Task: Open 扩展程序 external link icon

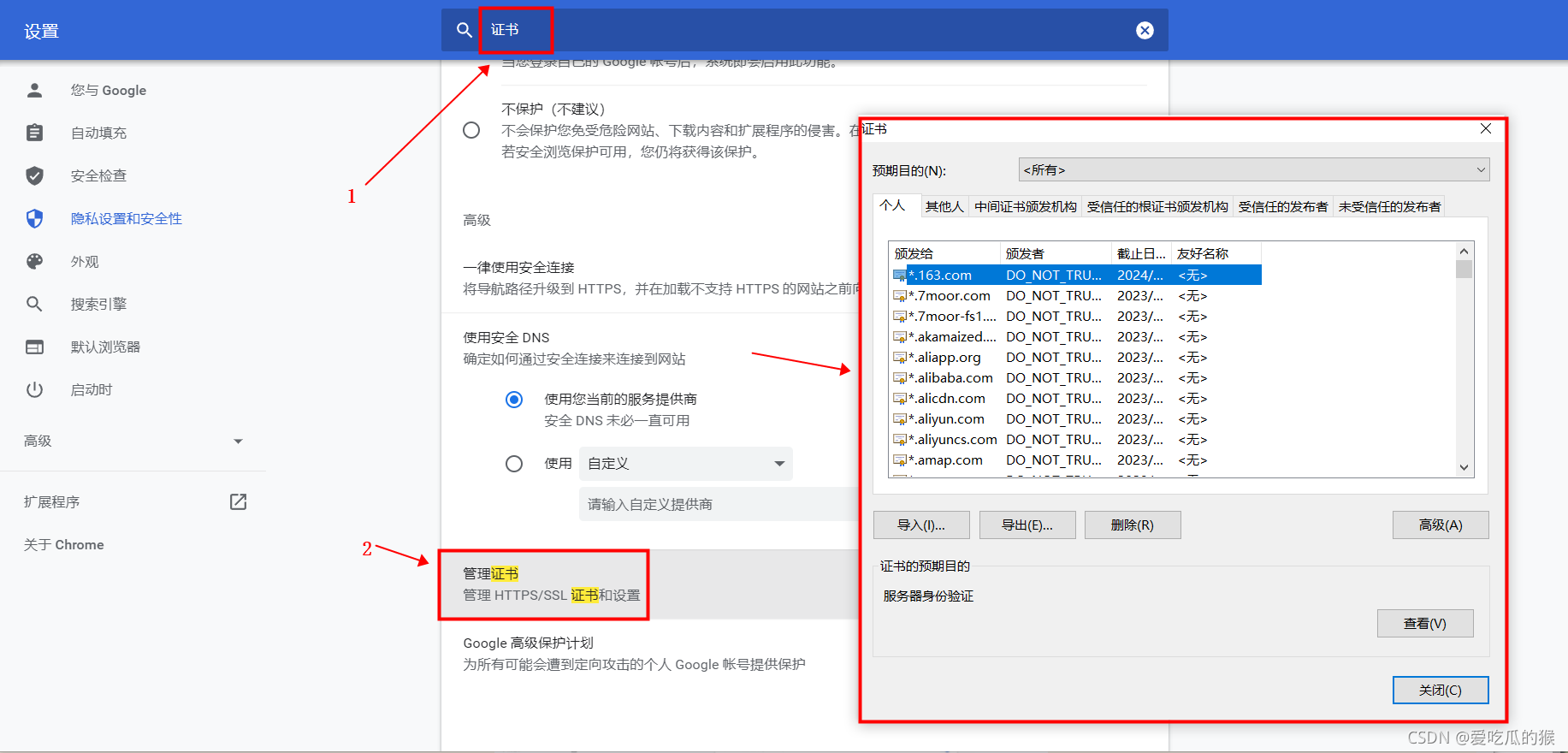Action: [239, 501]
